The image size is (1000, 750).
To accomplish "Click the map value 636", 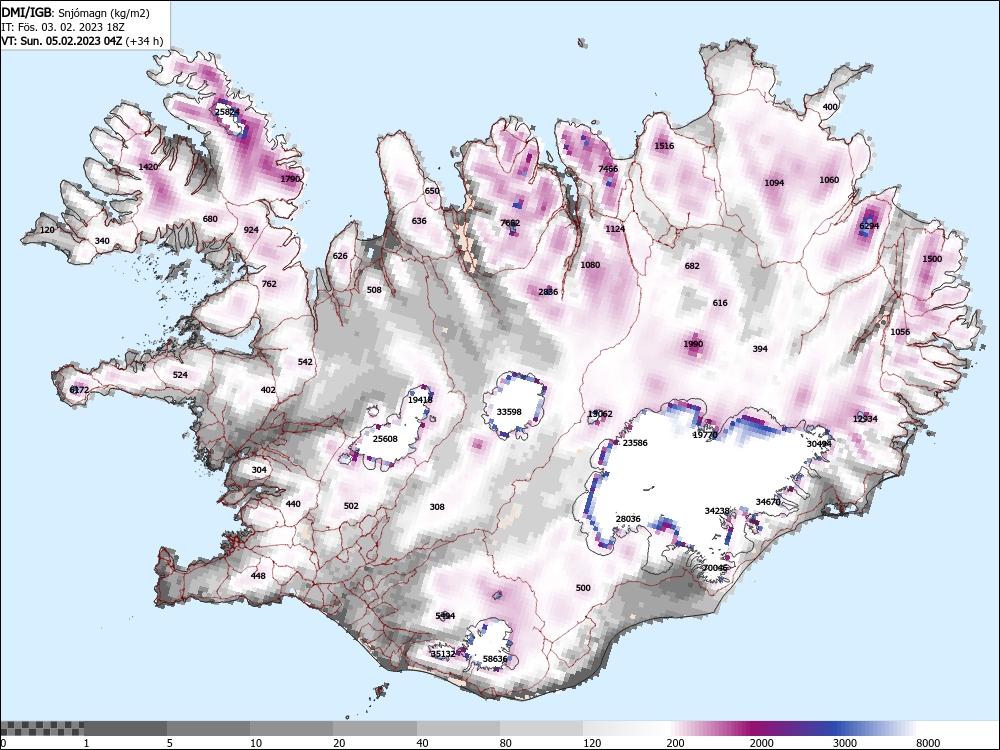I will coord(419,221).
